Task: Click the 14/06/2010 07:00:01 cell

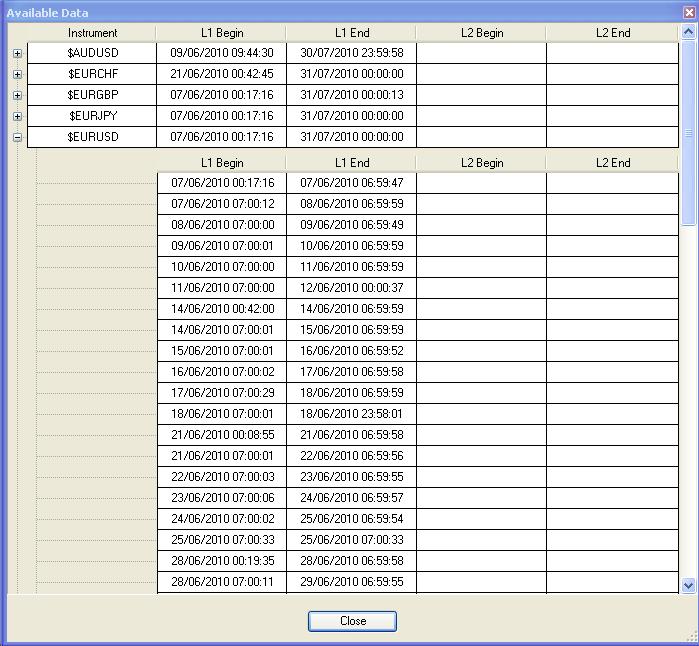Action: [x=222, y=329]
